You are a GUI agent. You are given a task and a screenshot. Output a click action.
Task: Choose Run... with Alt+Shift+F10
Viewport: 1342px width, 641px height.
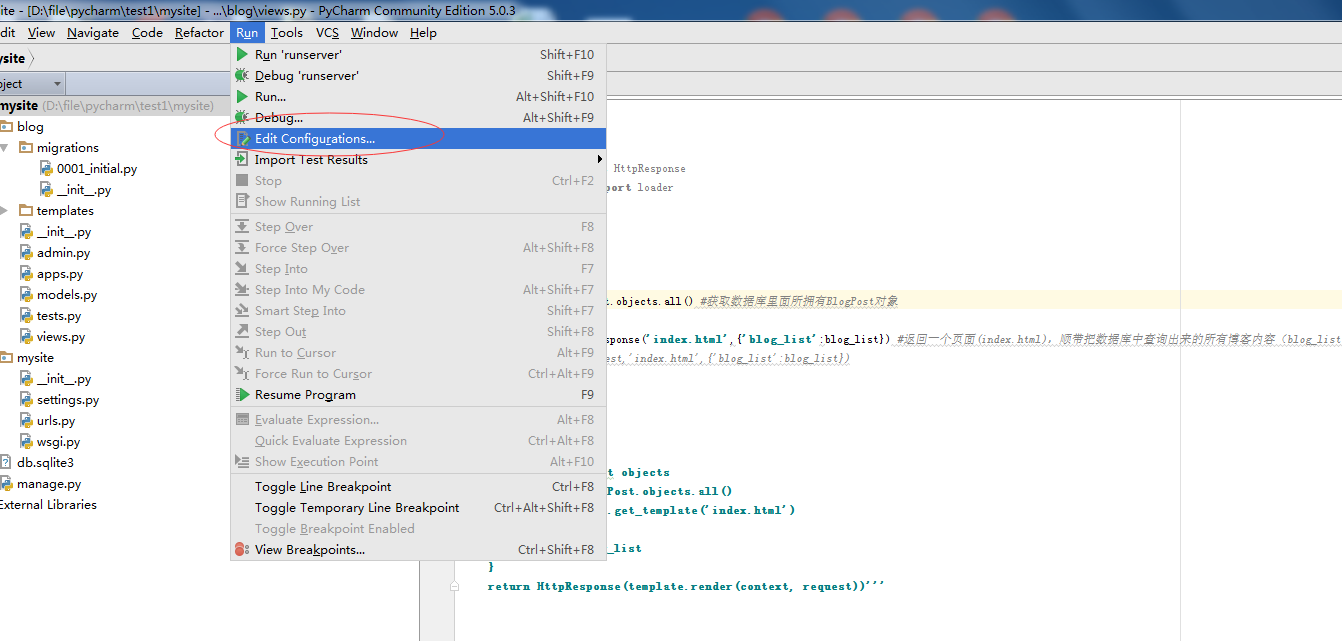[x=418, y=97]
